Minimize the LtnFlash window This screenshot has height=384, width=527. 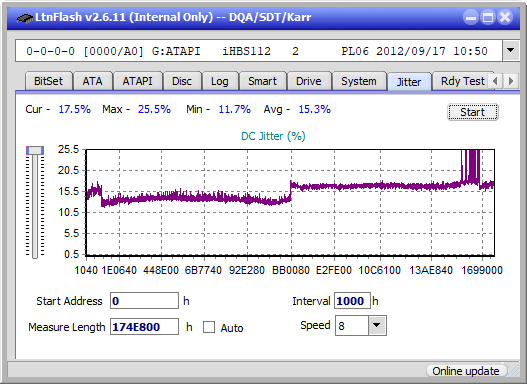[471, 17]
